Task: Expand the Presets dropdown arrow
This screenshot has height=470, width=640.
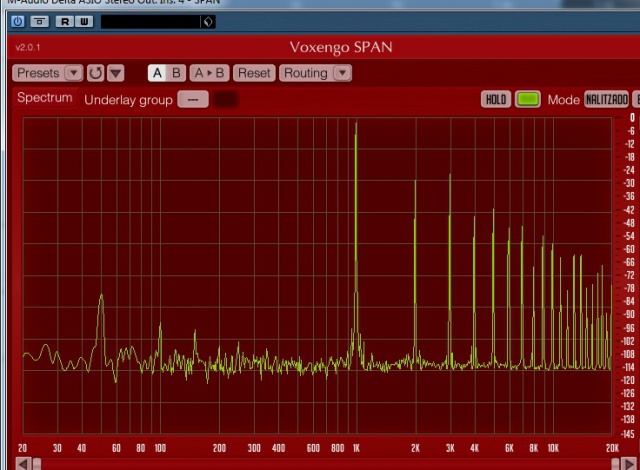Action: pos(74,73)
